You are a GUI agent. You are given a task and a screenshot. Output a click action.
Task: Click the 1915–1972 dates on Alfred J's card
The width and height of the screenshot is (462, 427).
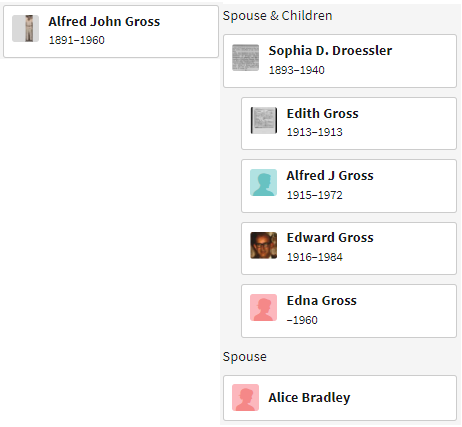coord(315,195)
